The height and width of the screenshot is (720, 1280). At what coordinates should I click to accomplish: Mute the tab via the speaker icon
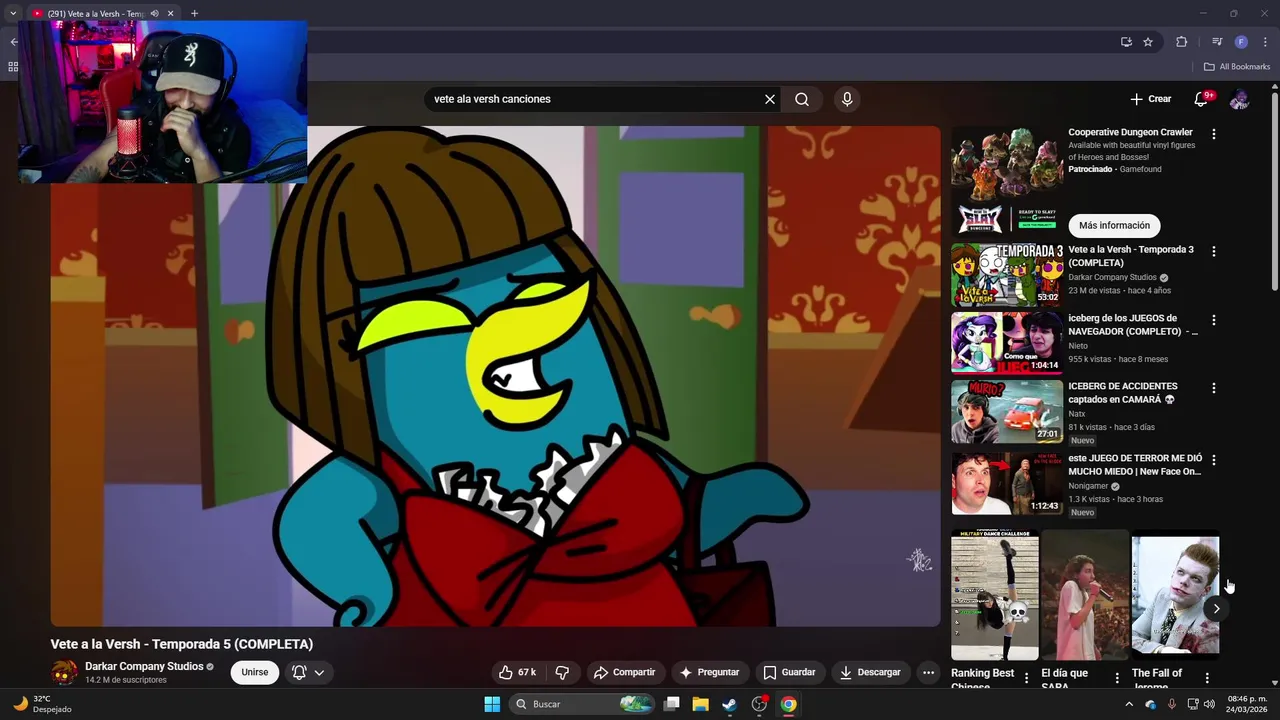point(154,14)
